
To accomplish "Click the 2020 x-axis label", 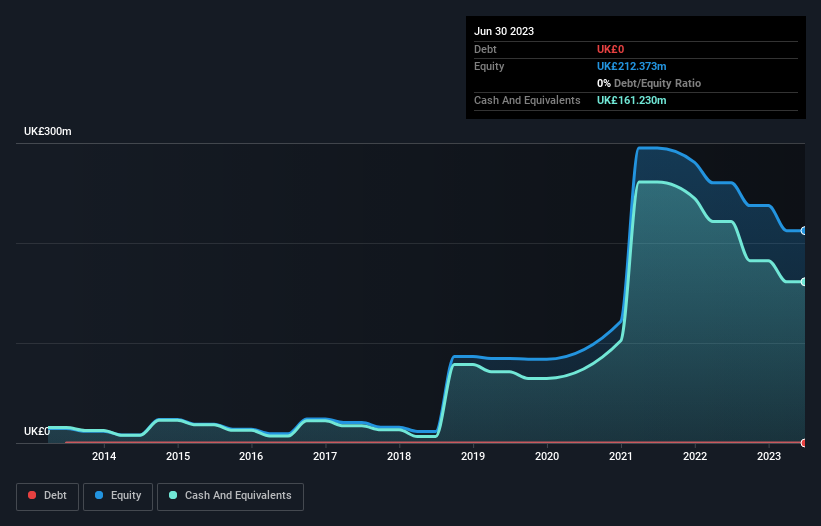I will coord(547,456).
